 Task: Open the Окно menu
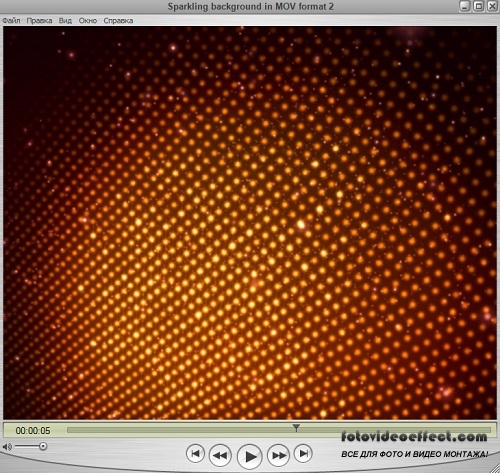[x=88, y=21]
